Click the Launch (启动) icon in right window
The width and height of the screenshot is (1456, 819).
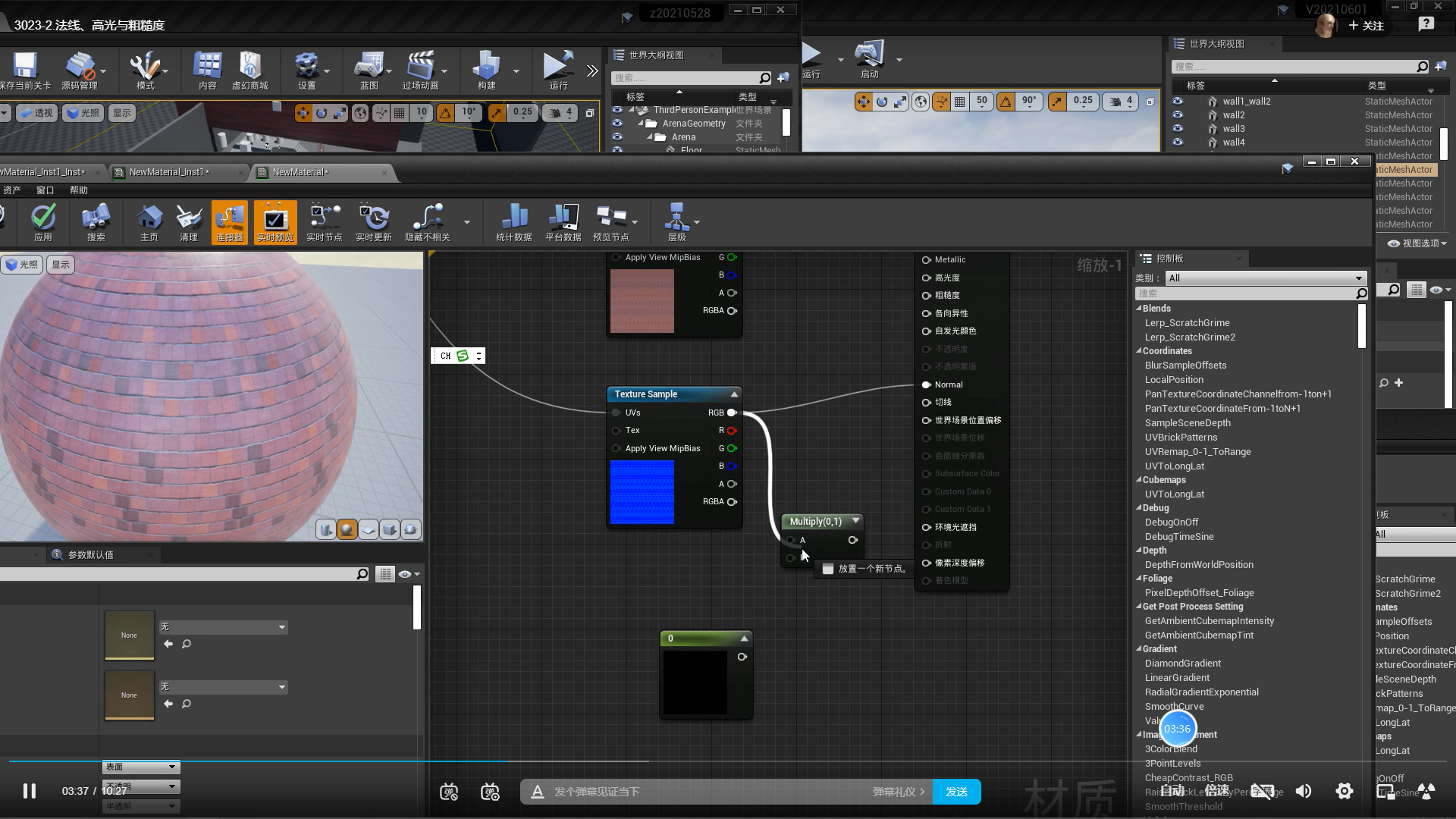coord(870,60)
